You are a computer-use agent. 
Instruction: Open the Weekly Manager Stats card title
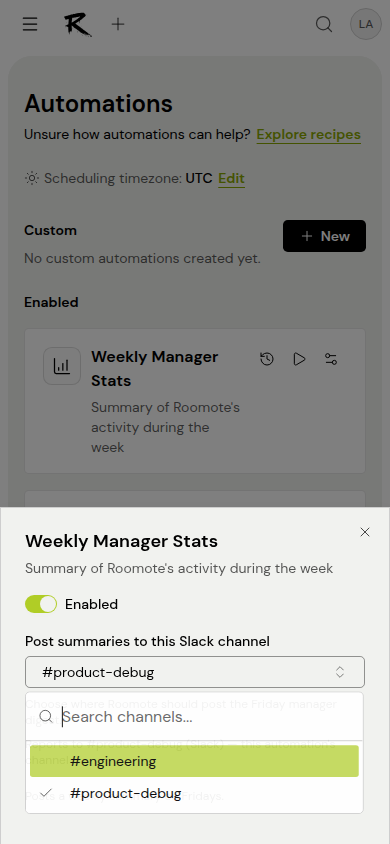(x=154, y=369)
